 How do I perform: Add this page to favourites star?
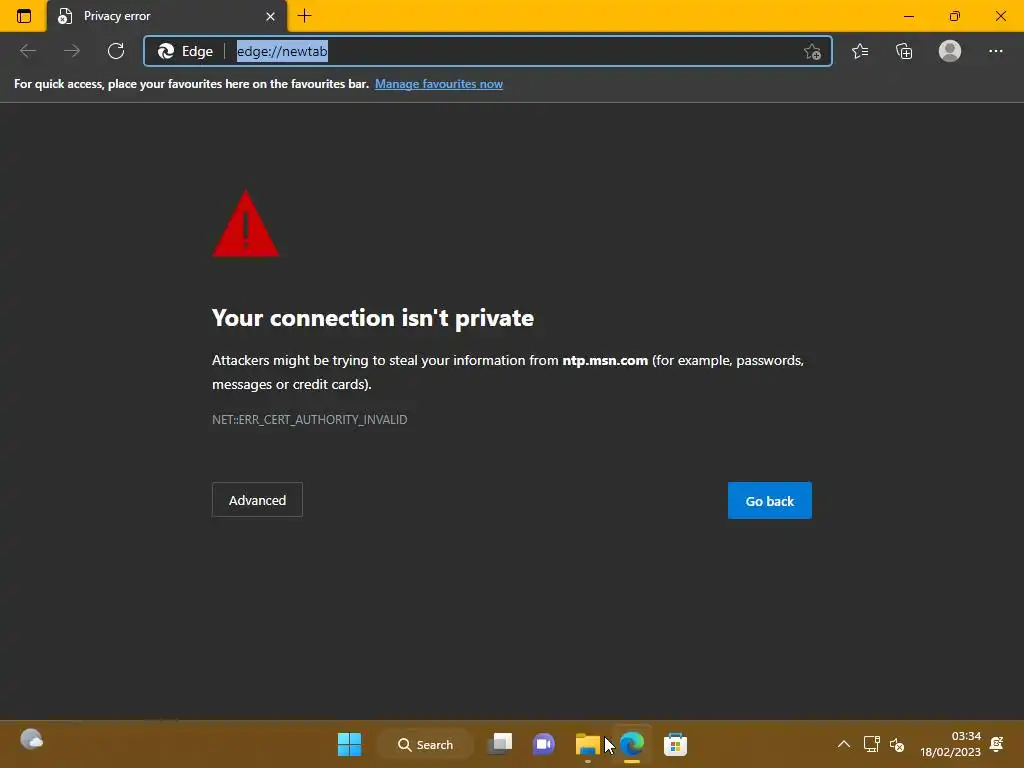[x=812, y=51]
